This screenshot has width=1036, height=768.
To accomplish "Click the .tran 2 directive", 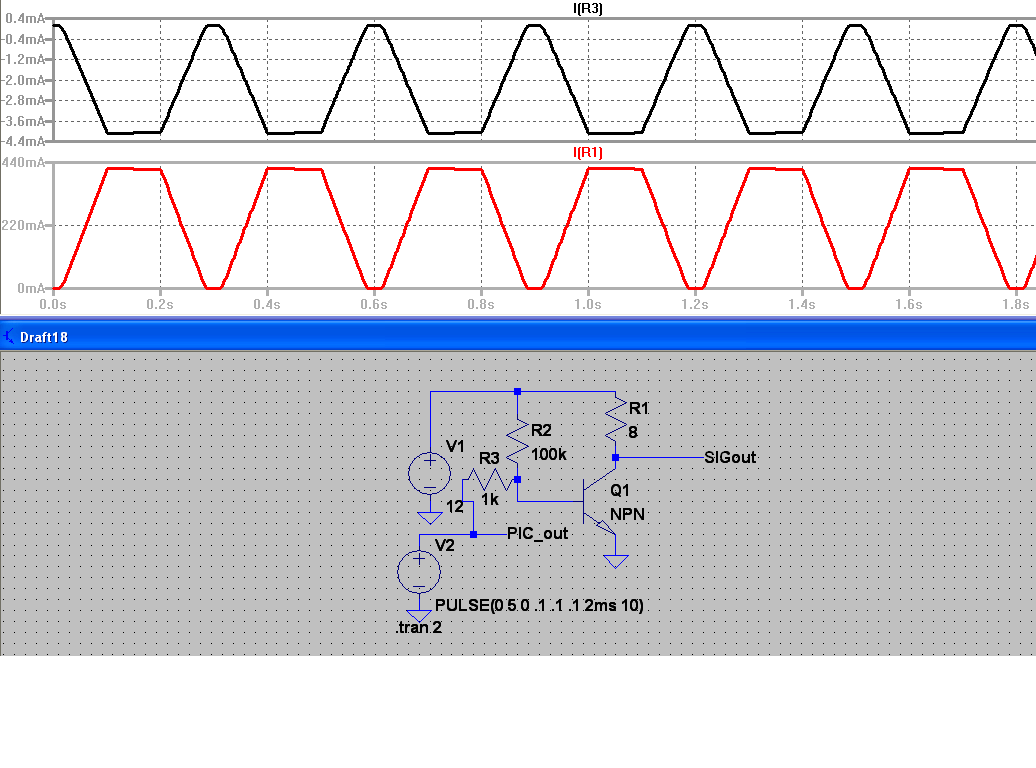I will coord(419,628).
